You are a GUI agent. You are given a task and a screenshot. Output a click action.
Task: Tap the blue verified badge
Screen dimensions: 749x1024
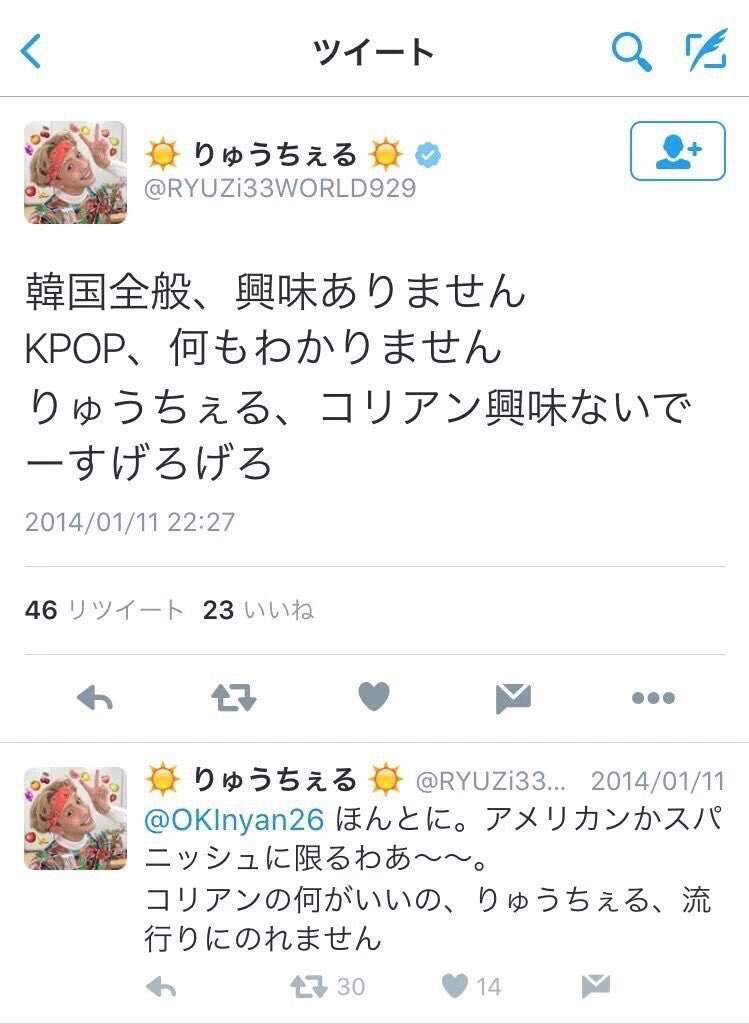tap(428, 155)
